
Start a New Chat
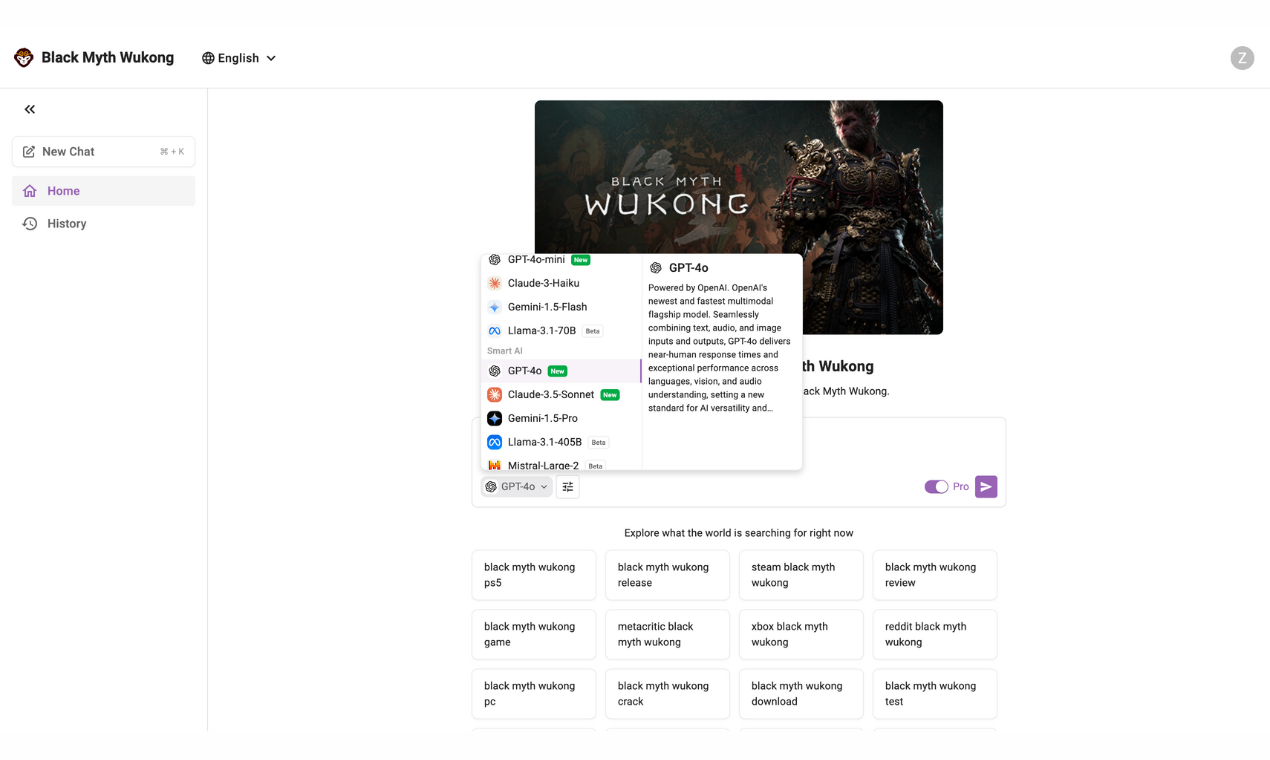coord(104,152)
